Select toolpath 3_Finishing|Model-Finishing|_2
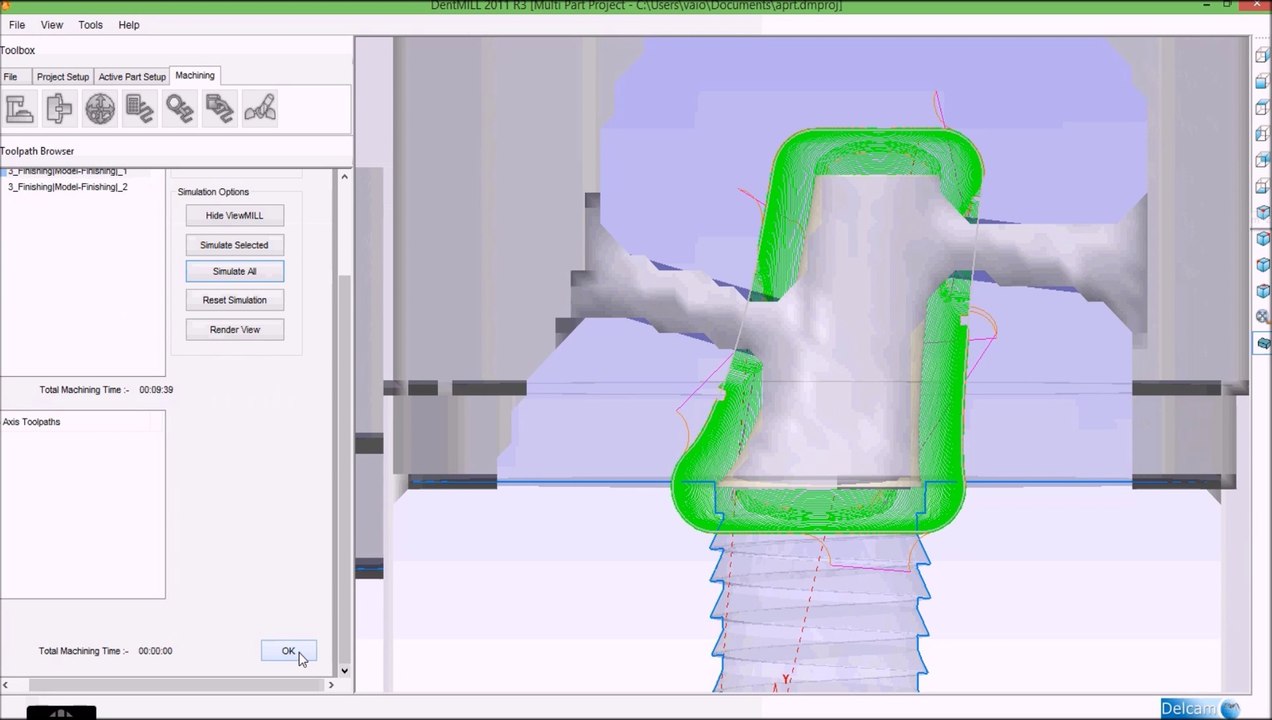1272x720 pixels. point(68,187)
